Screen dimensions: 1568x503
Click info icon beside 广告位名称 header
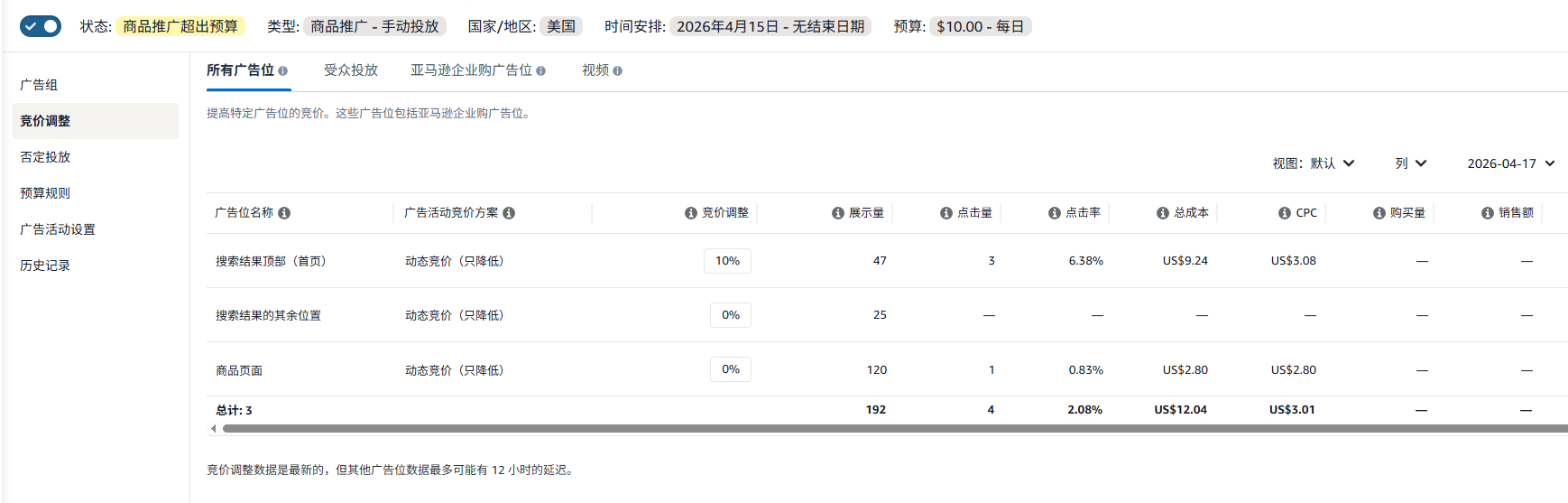click(x=284, y=213)
